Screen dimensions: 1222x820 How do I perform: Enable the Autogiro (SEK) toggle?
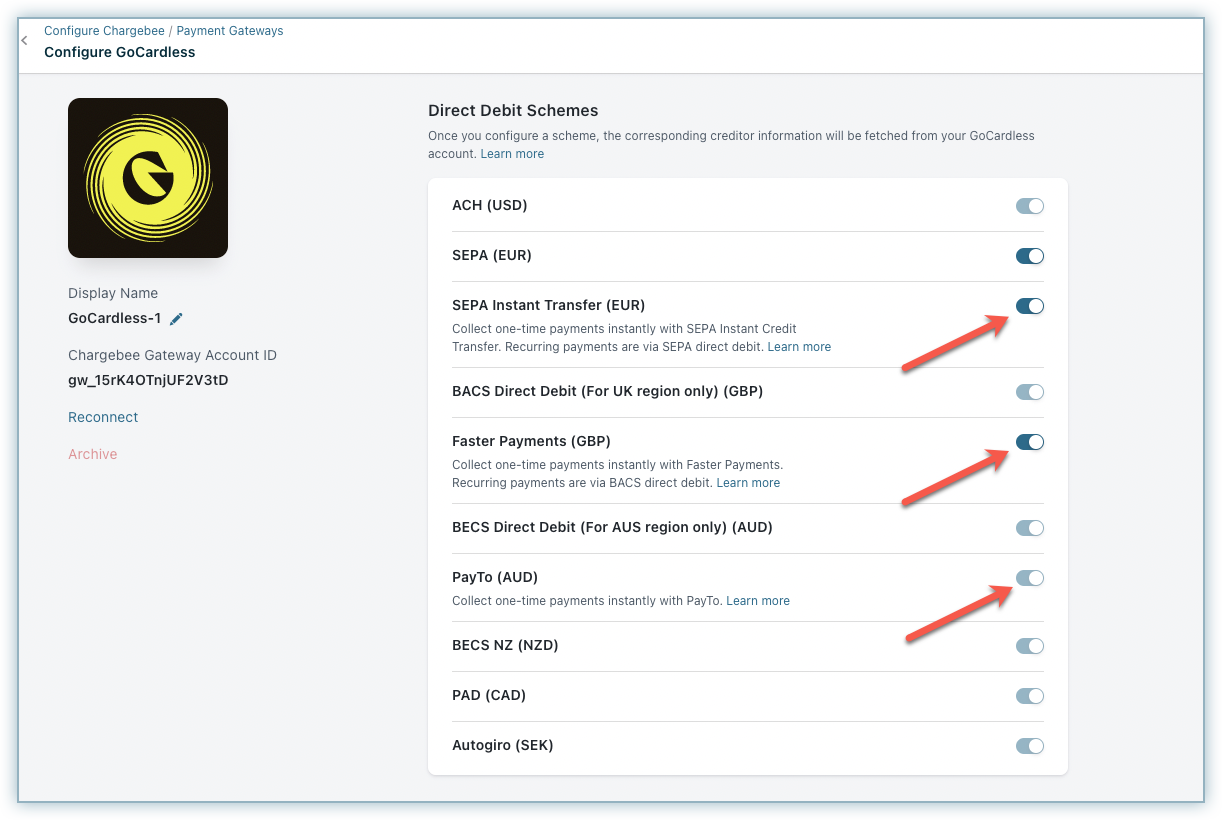click(1029, 746)
